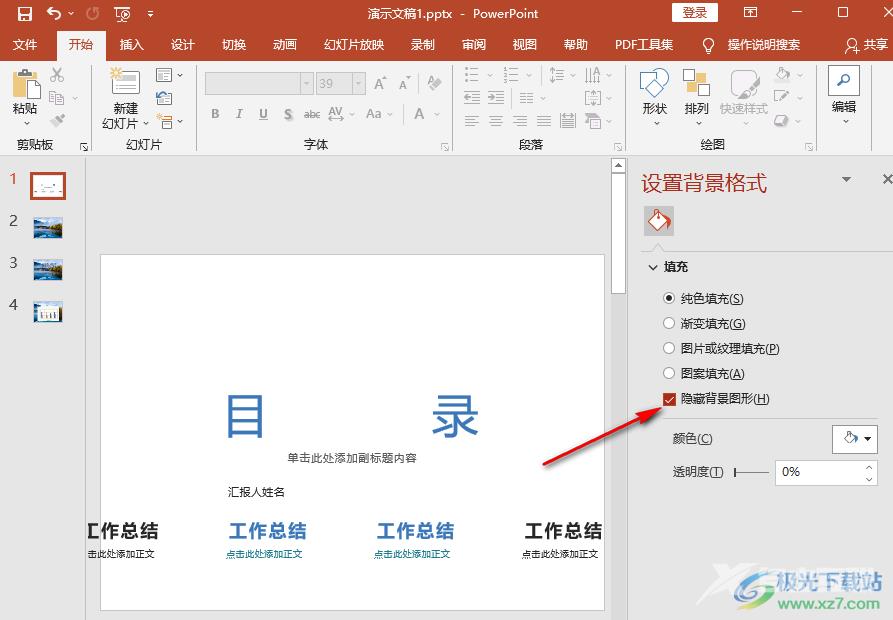This screenshot has width=893, height=620.
Task: Open ribbon display options button
Action: pyautogui.click(x=751, y=12)
